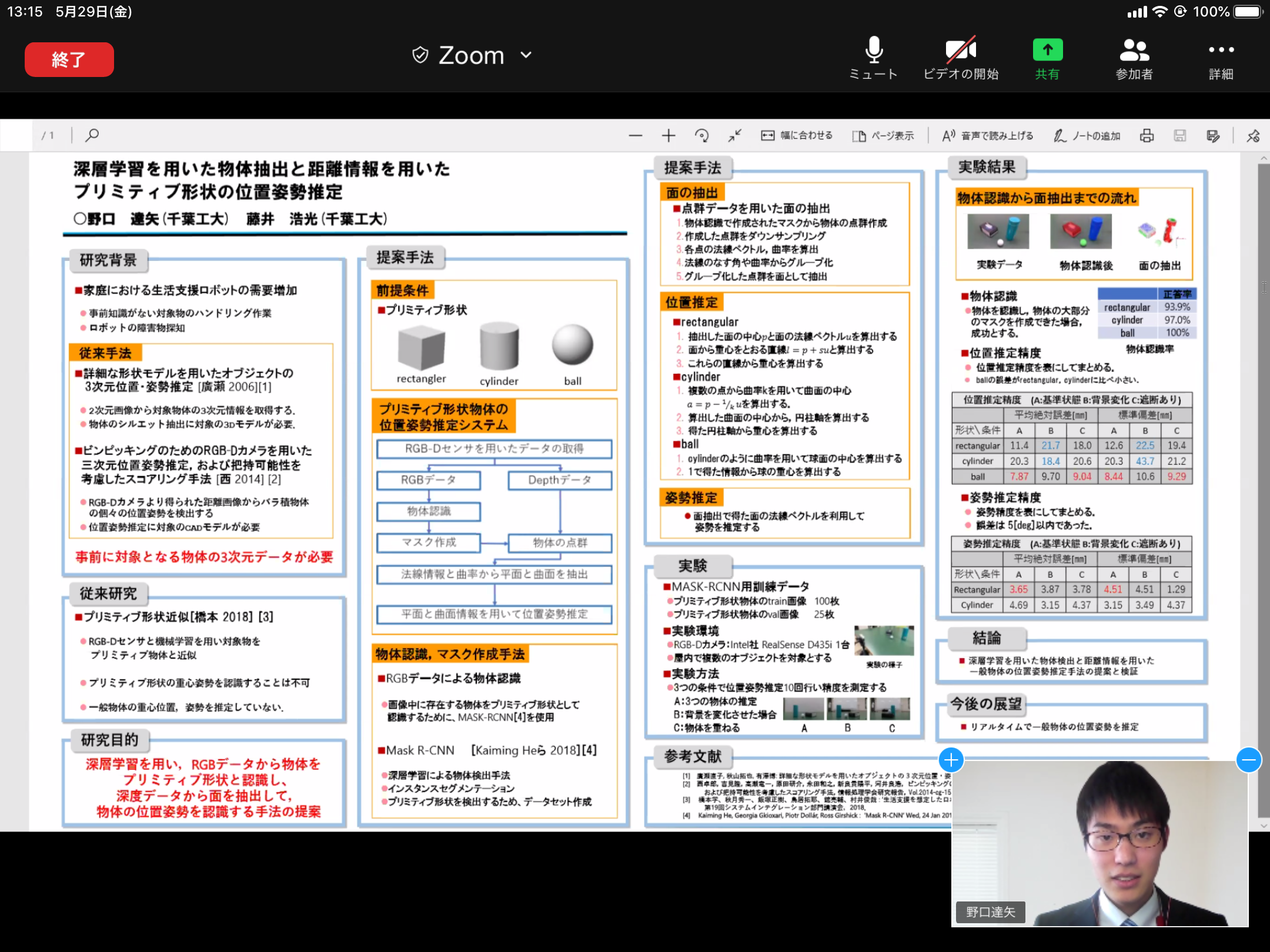Select the Add notes tool

1087,136
